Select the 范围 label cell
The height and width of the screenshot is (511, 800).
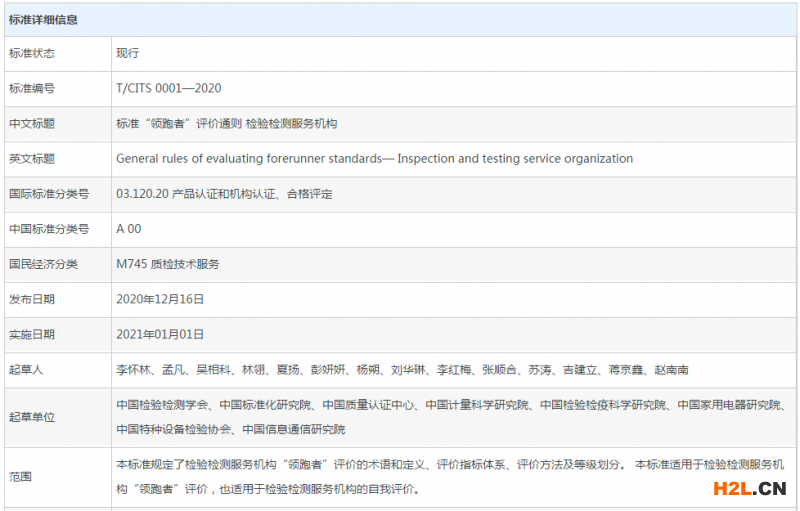58,477
